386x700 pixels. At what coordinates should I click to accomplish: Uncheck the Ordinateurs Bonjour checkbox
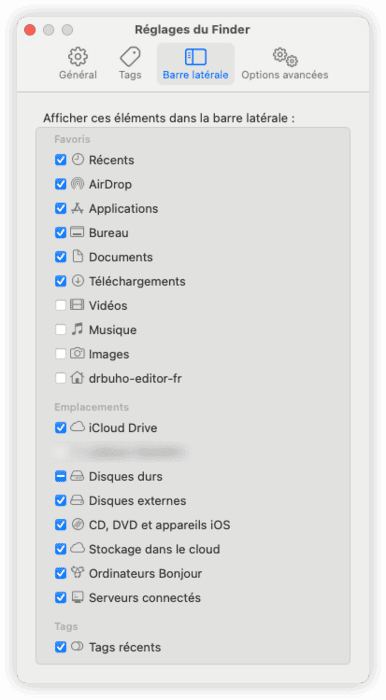(x=61, y=573)
